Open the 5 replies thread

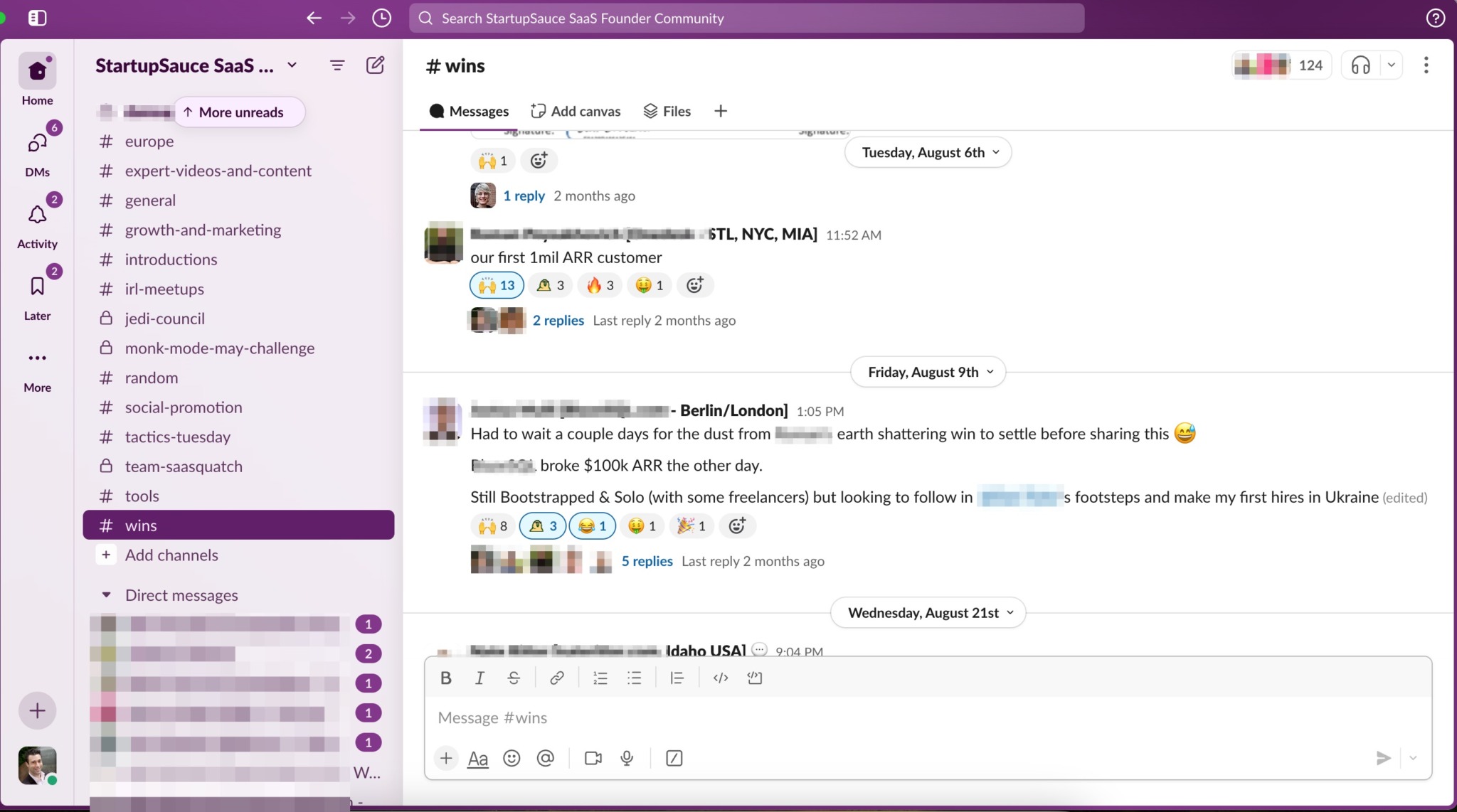(647, 561)
